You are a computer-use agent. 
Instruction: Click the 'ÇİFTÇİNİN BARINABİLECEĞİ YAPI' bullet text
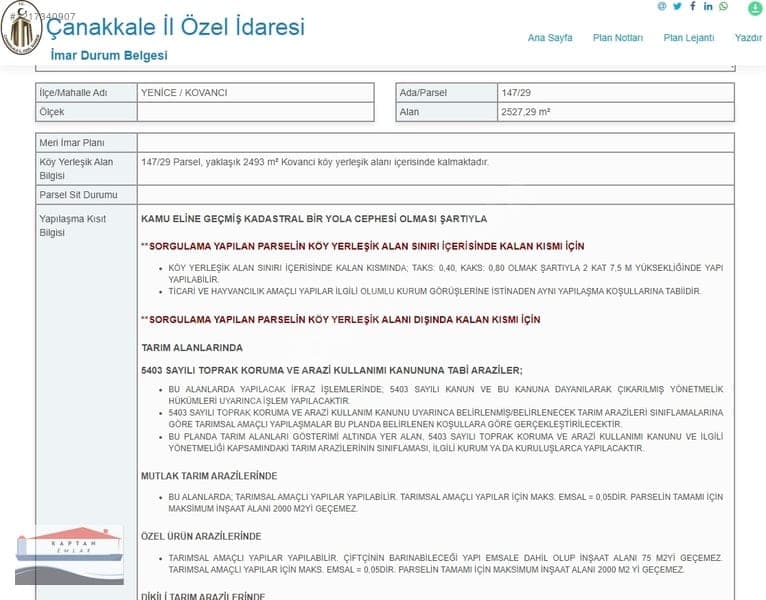pos(446,564)
